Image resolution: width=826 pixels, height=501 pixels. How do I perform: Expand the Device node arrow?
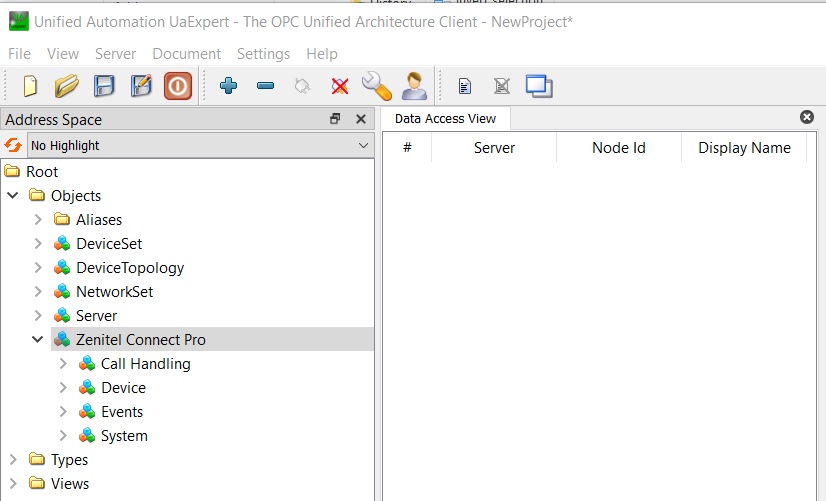click(63, 388)
